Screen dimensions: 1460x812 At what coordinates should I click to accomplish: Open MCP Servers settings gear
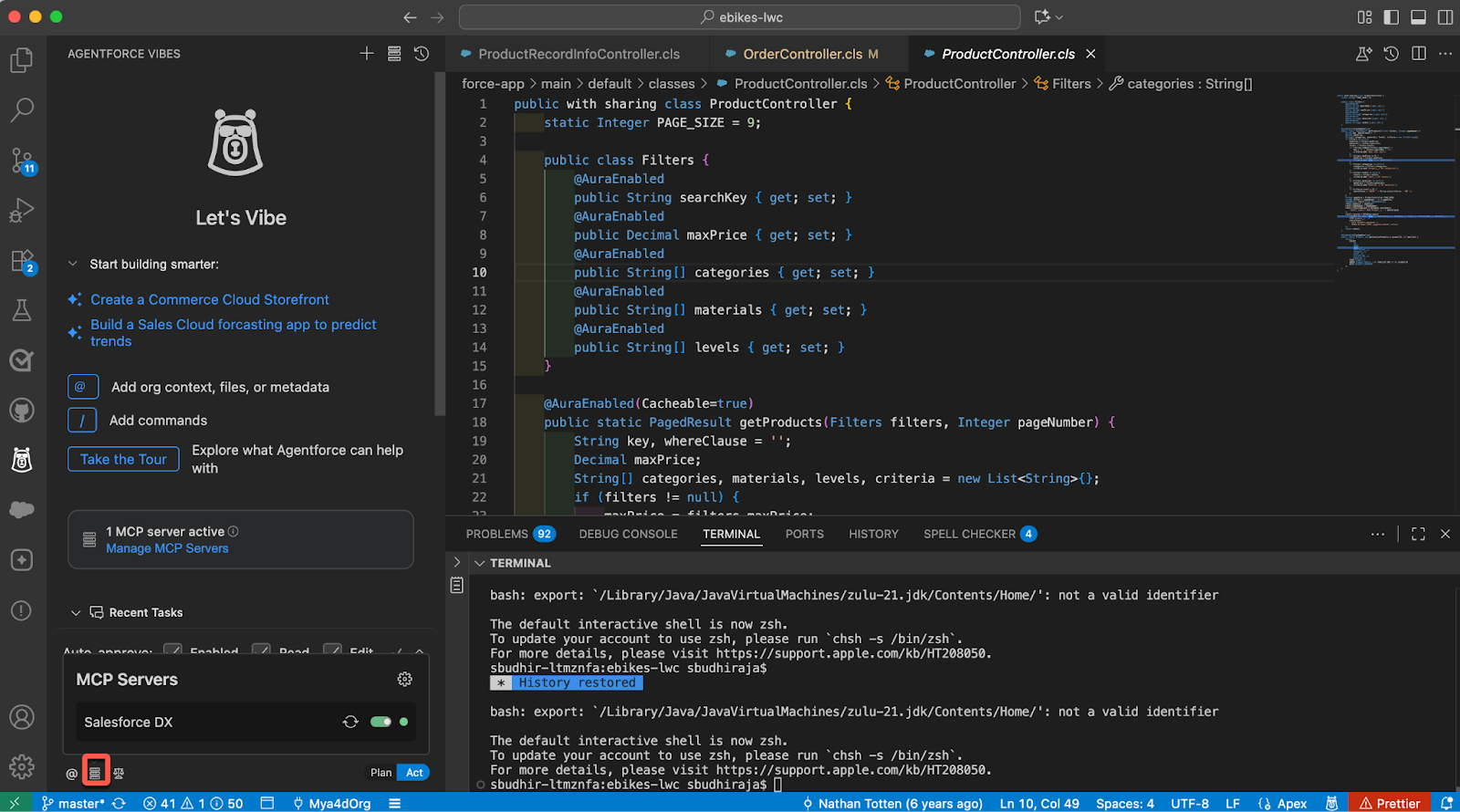[x=404, y=680]
